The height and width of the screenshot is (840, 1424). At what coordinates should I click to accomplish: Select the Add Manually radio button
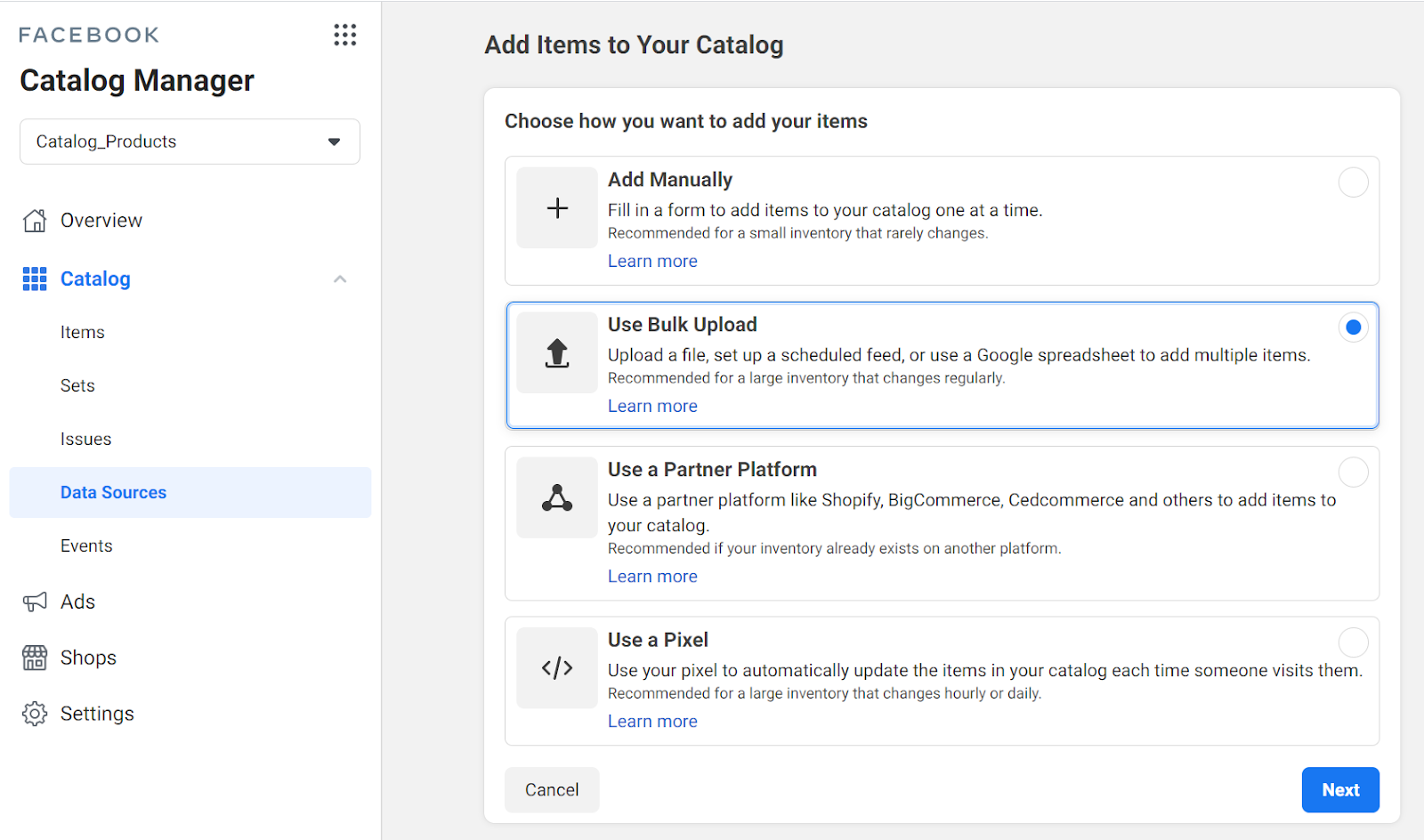[1353, 182]
